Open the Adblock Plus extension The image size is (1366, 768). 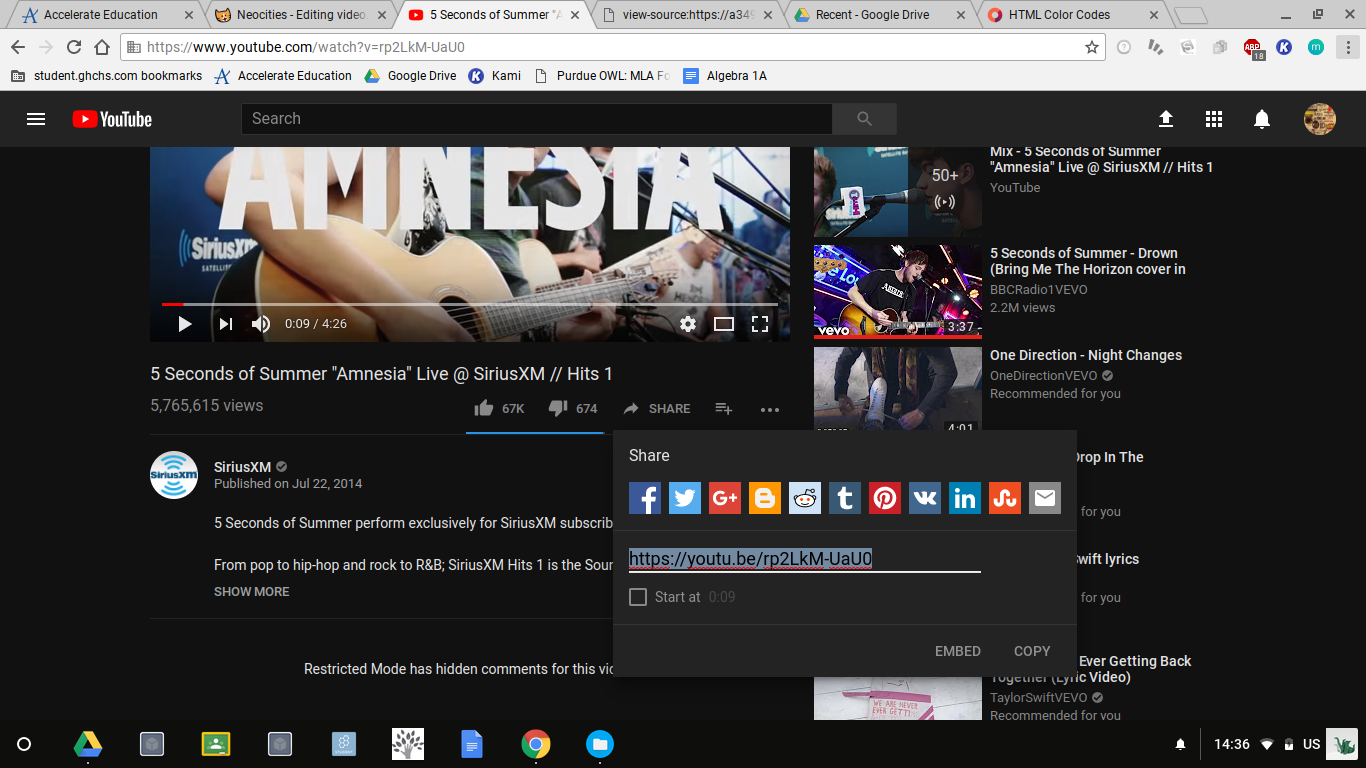(1253, 48)
